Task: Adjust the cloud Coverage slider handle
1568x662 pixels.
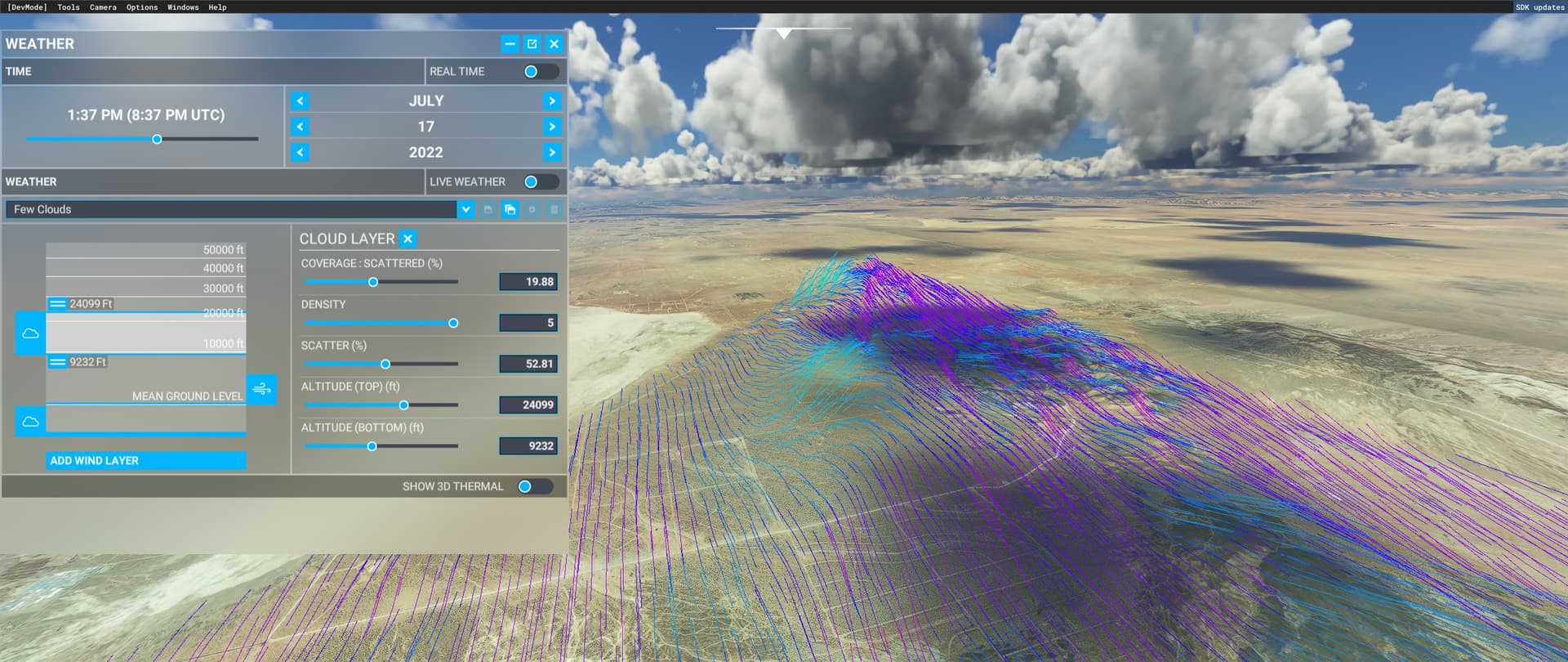Action: 373,282
